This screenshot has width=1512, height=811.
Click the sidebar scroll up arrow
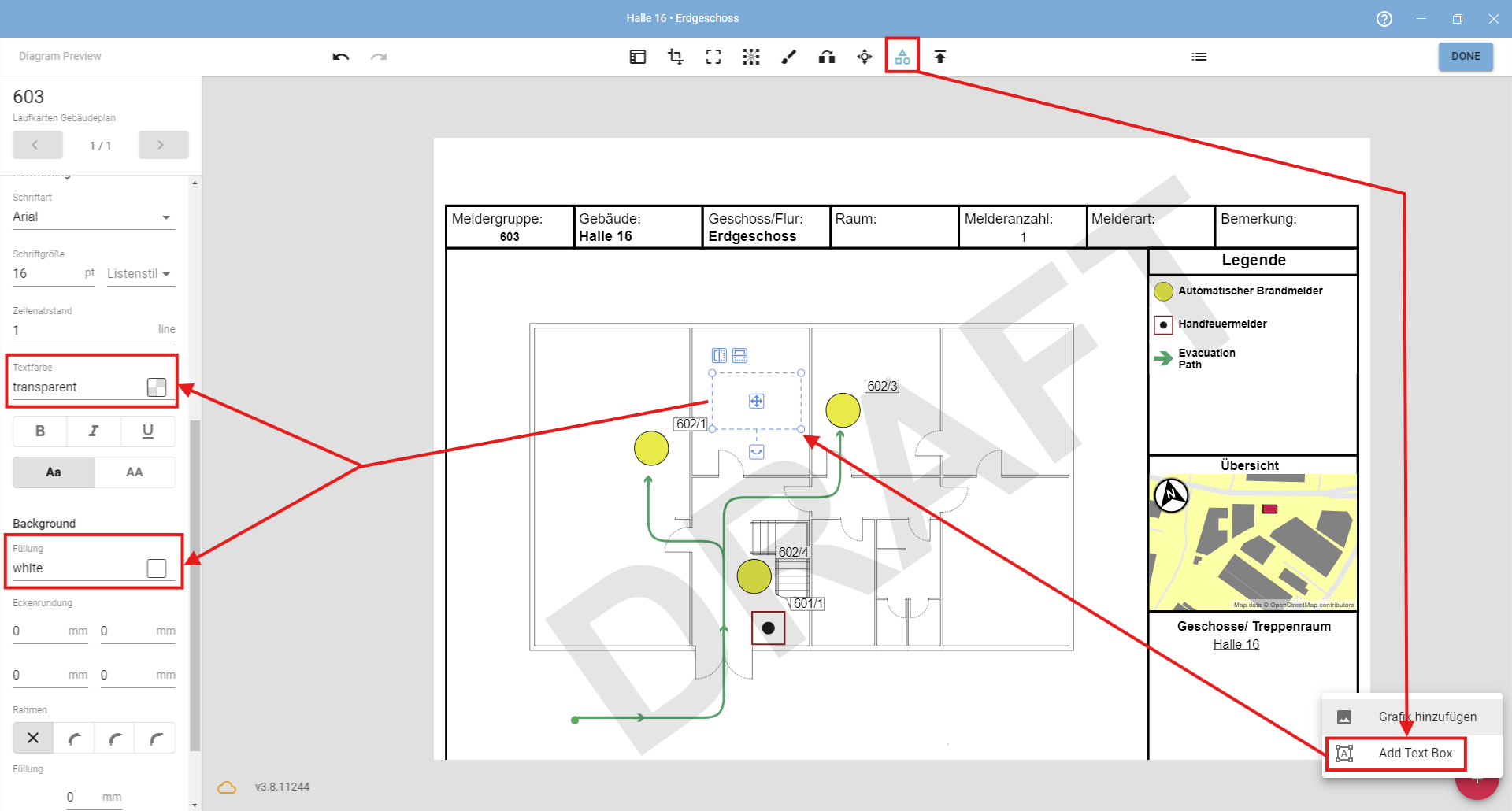[195, 183]
